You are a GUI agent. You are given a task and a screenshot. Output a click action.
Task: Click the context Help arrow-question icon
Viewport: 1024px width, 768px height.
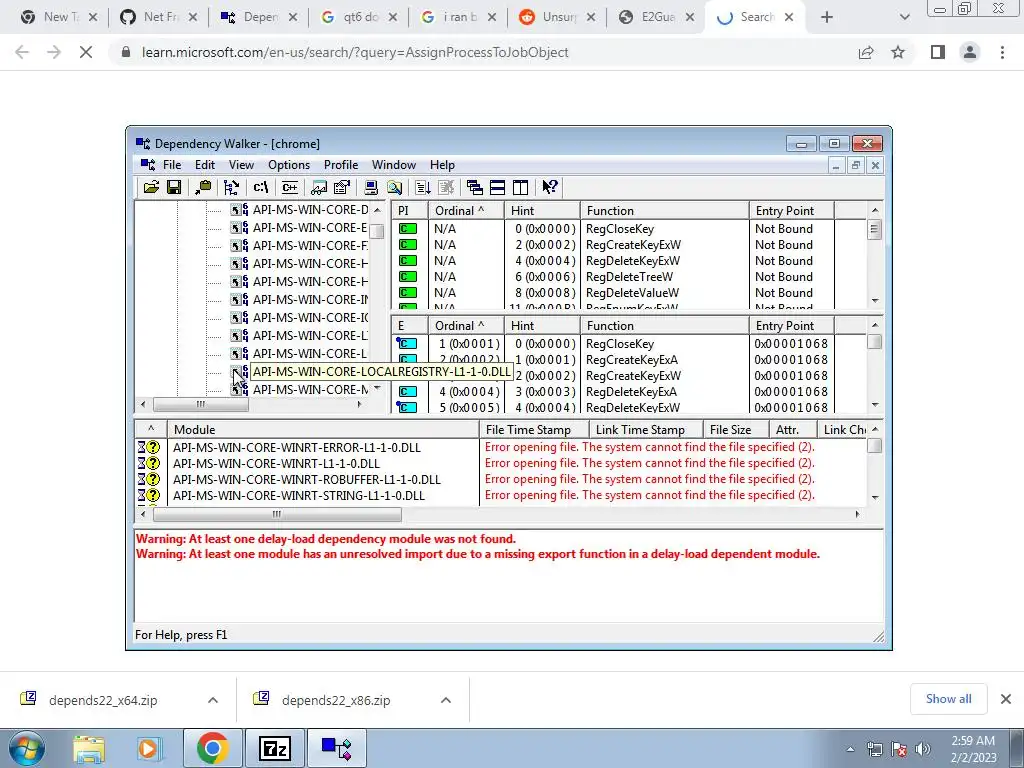pos(549,187)
